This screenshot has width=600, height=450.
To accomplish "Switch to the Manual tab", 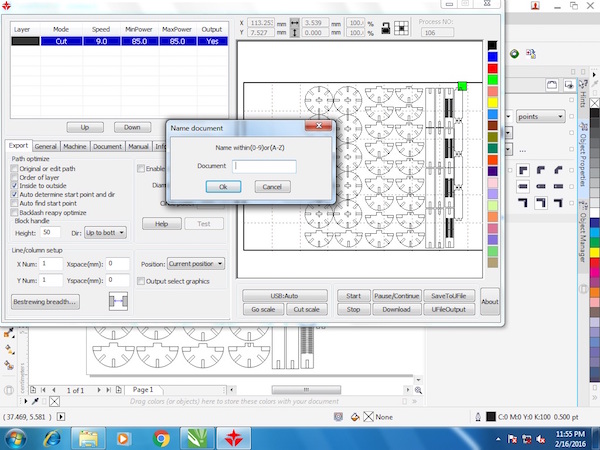I will click(x=139, y=147).
